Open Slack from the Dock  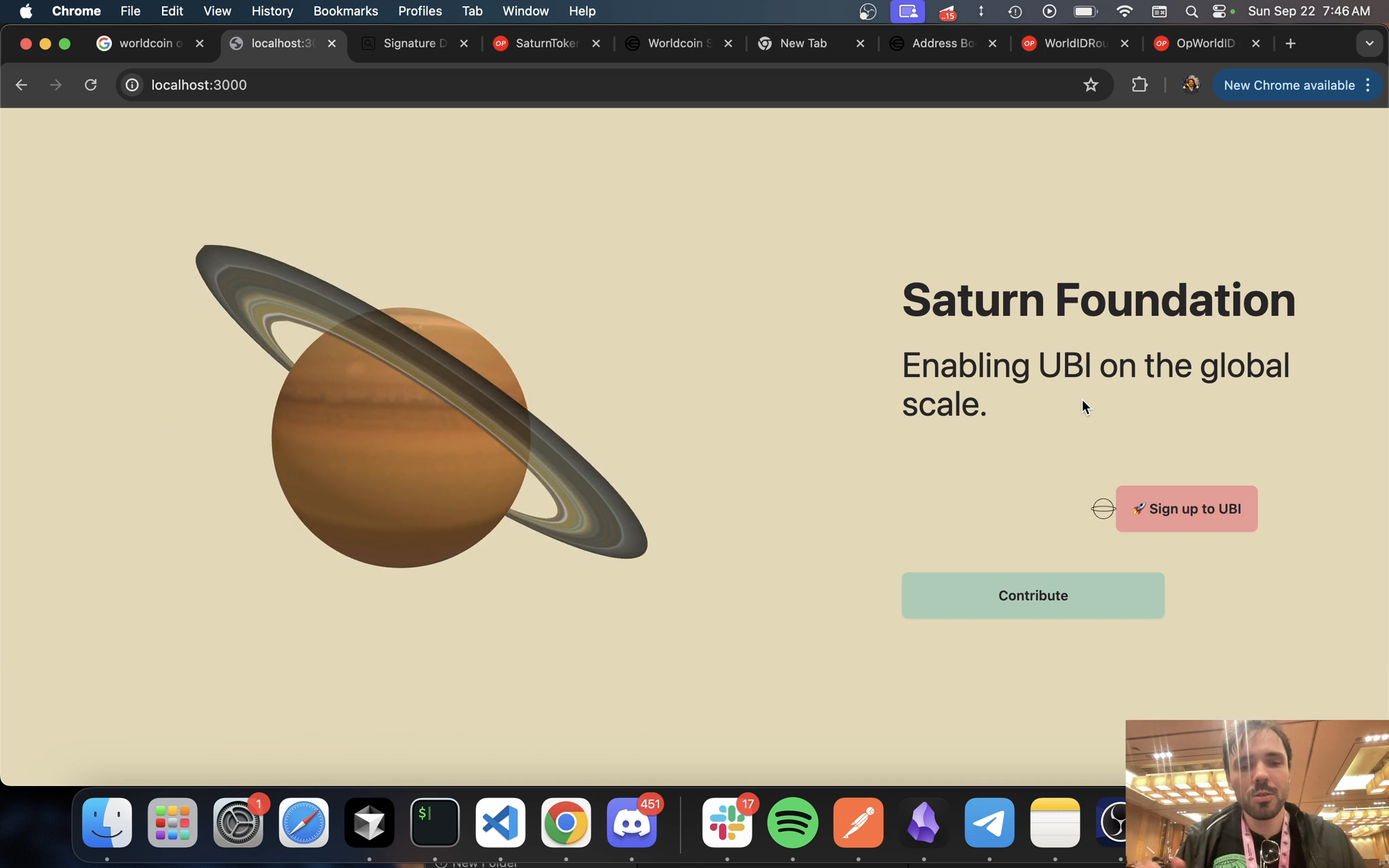727,823
